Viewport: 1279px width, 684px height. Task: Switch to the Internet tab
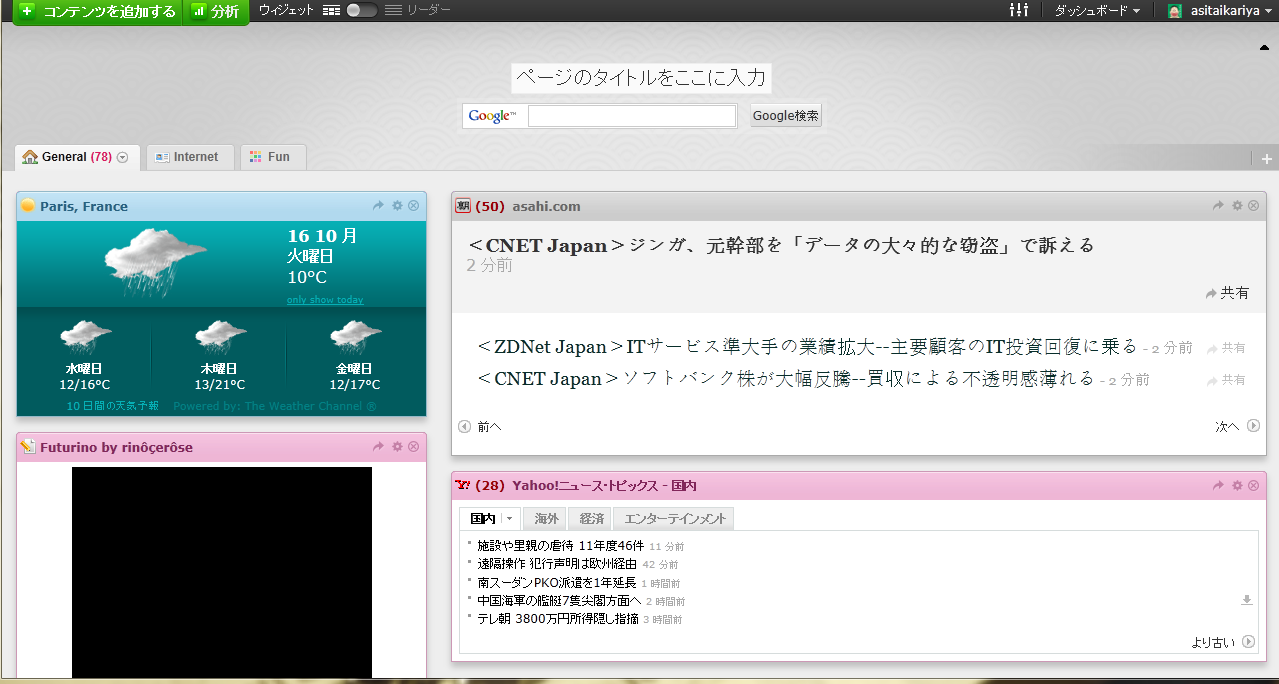(x=189, y=157)
